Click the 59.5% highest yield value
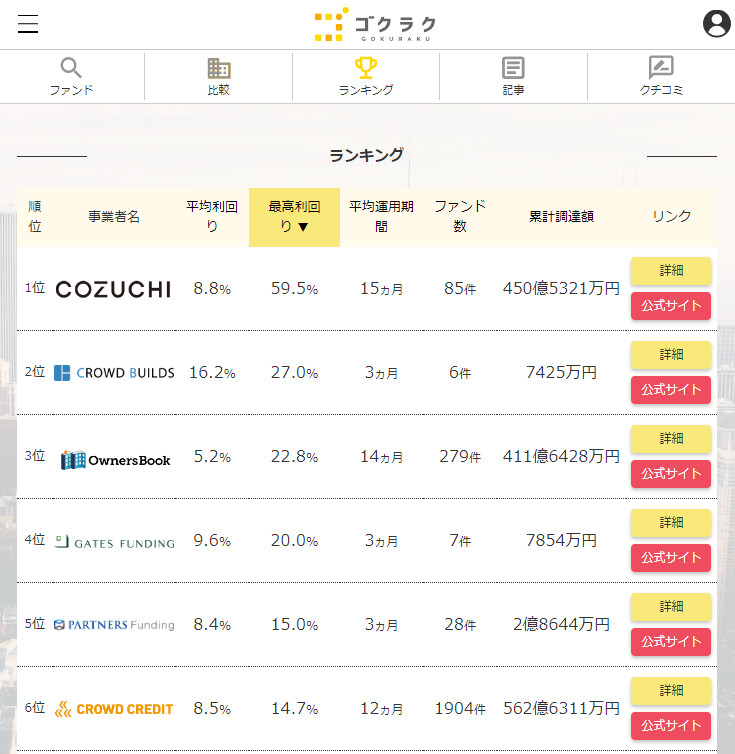 pyautogui.click(x=294, y=289)
